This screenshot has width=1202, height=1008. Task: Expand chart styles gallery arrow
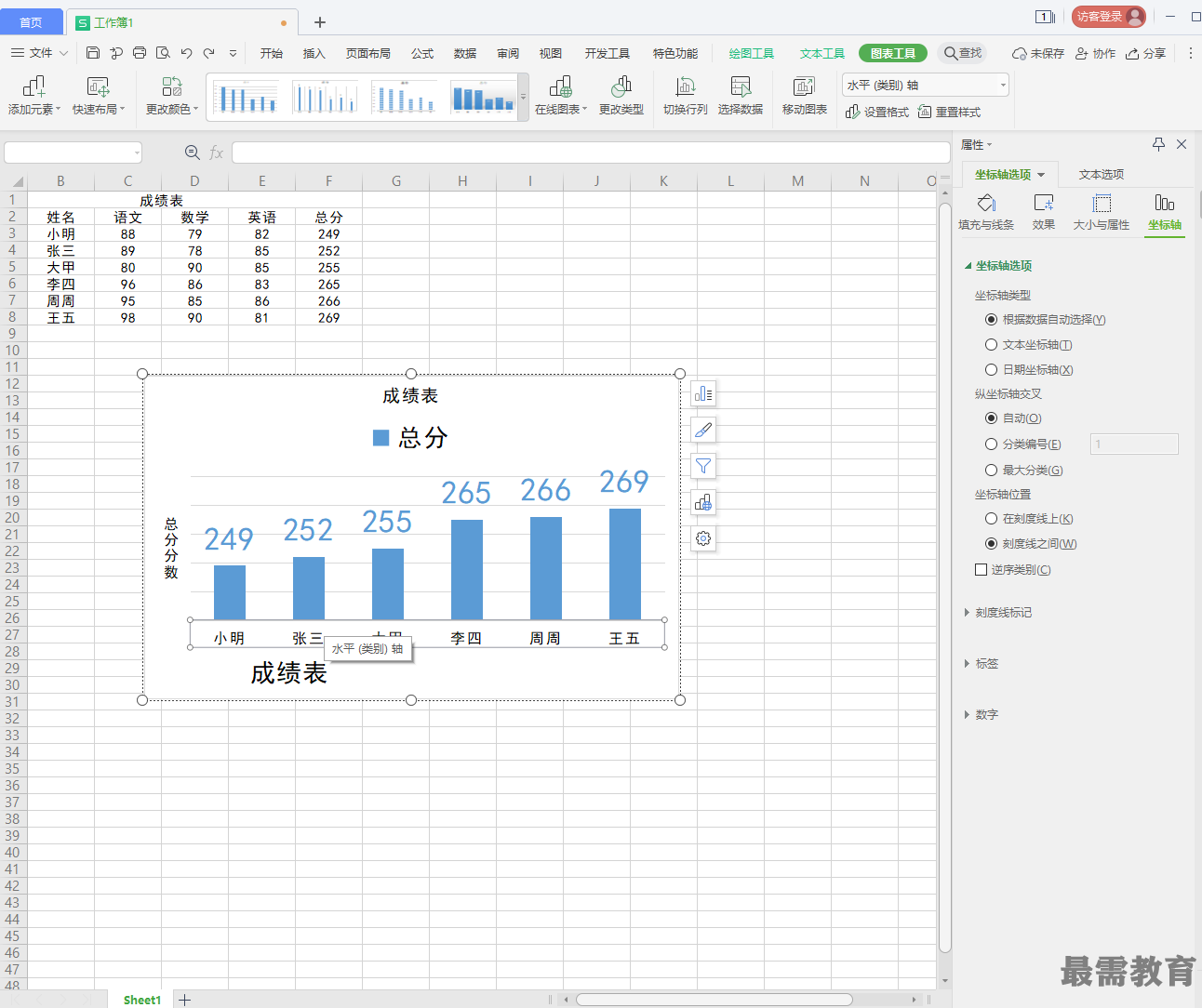(x=523, y=97)
